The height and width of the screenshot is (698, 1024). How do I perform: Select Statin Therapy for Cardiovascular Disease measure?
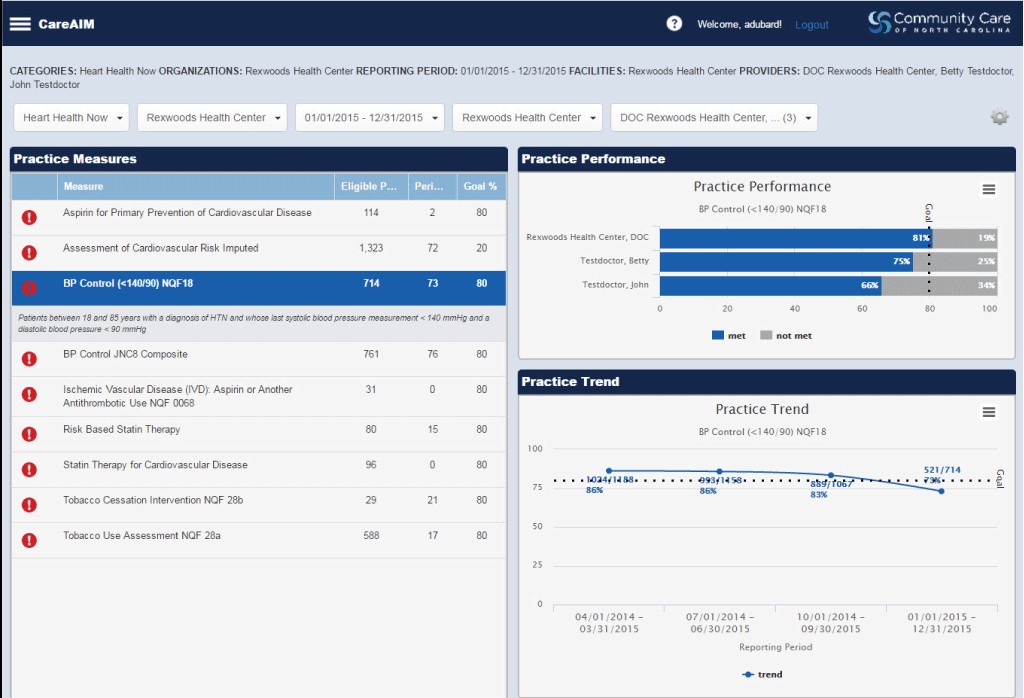coord(259,469)
